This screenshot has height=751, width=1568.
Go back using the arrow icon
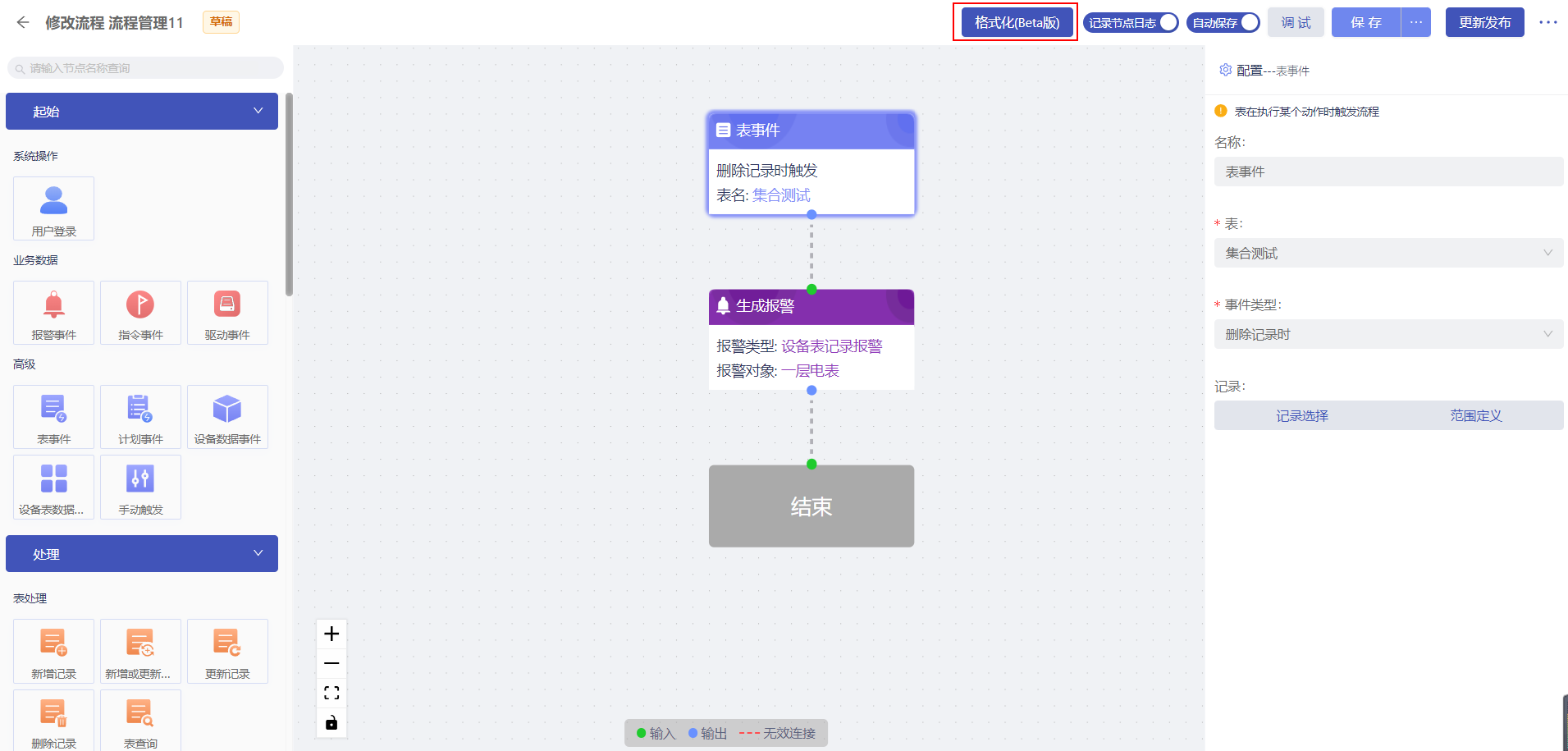click(x=23, y=22)
